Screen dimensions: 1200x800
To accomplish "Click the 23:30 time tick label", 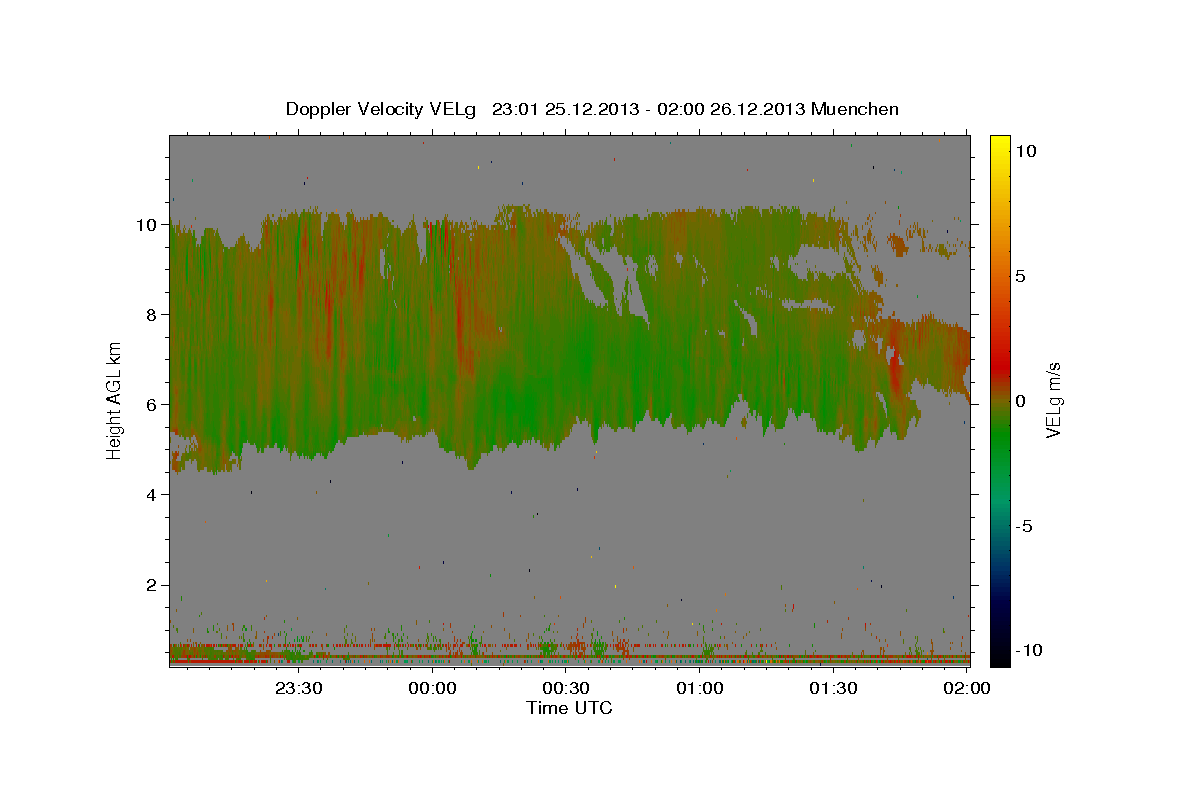I will pyautogui.click(x=299, y=688).
